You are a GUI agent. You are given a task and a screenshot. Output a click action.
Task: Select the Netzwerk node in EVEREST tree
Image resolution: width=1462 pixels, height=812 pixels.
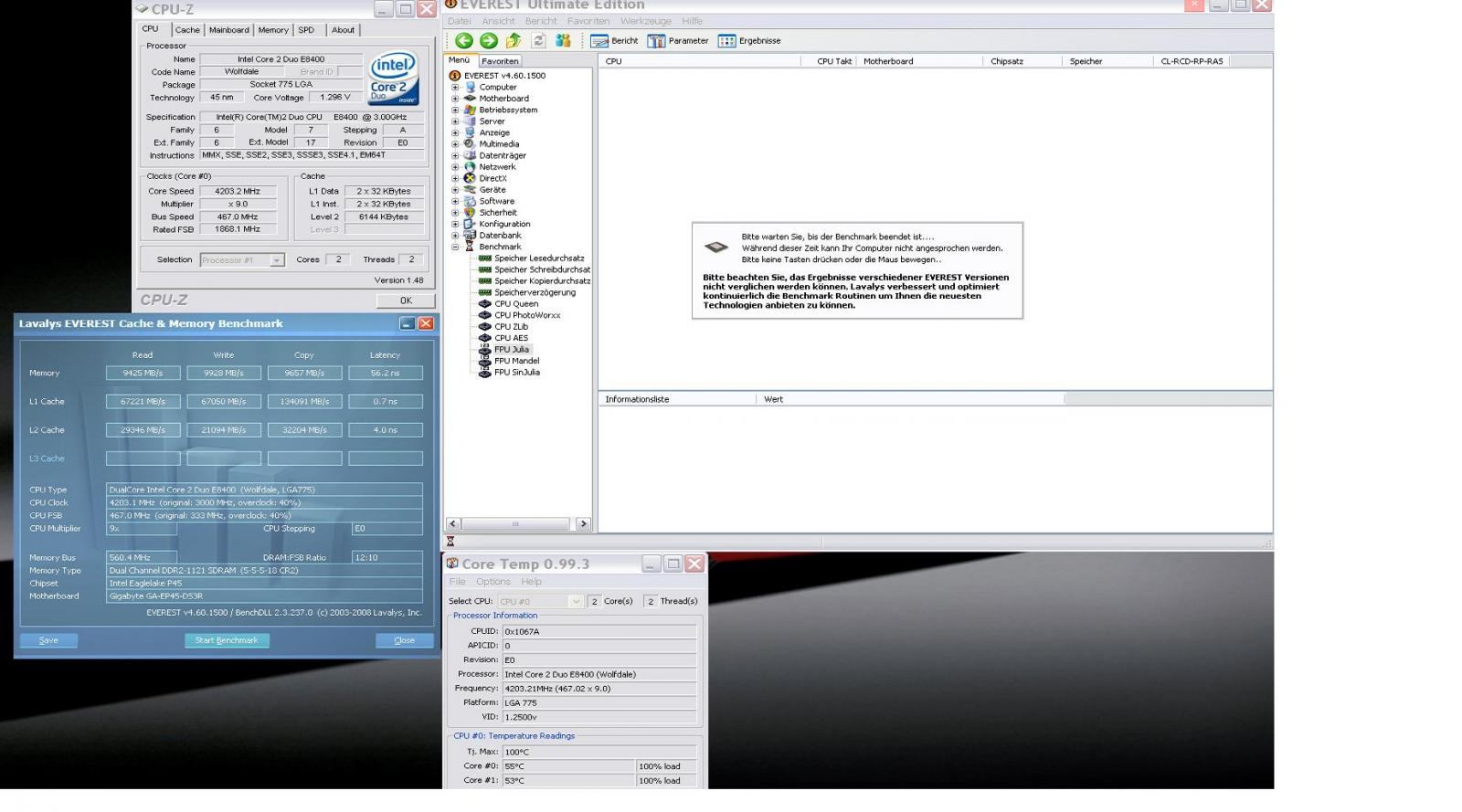click(x=497, y=167)
